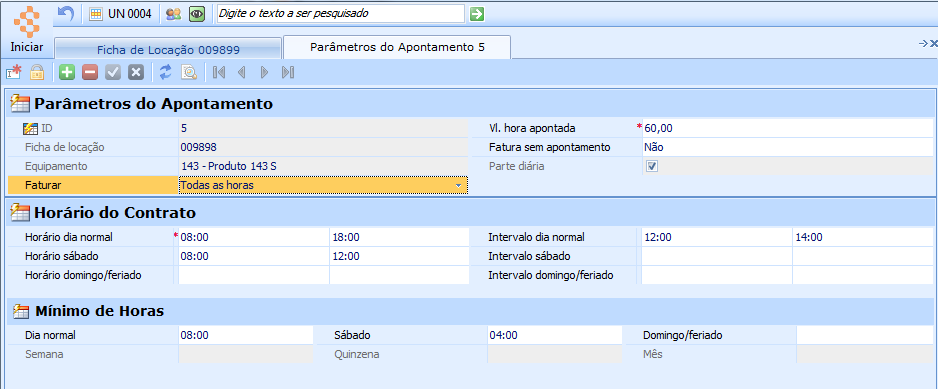Click the blue undo arrow icon
This screenshot has width=938, height=389.
[66, 13]
